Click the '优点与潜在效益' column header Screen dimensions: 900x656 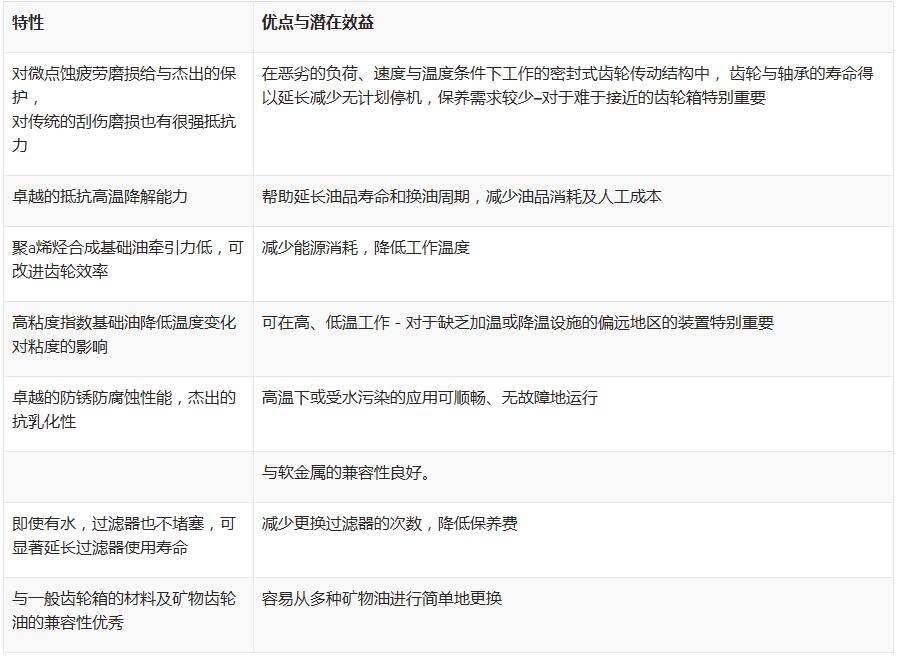317,23
